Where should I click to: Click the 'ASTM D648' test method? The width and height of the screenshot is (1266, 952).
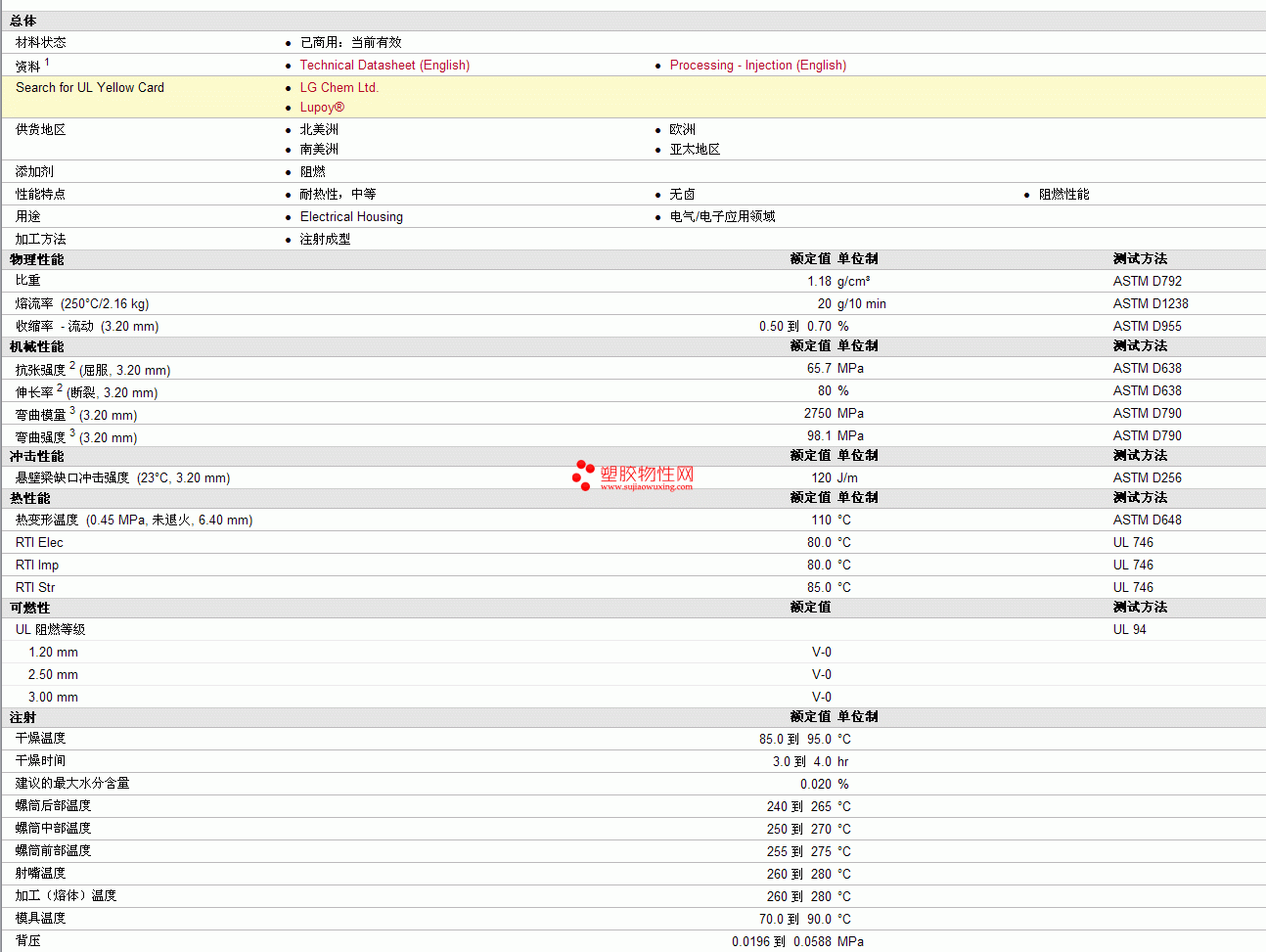[x=1148, y=521]
